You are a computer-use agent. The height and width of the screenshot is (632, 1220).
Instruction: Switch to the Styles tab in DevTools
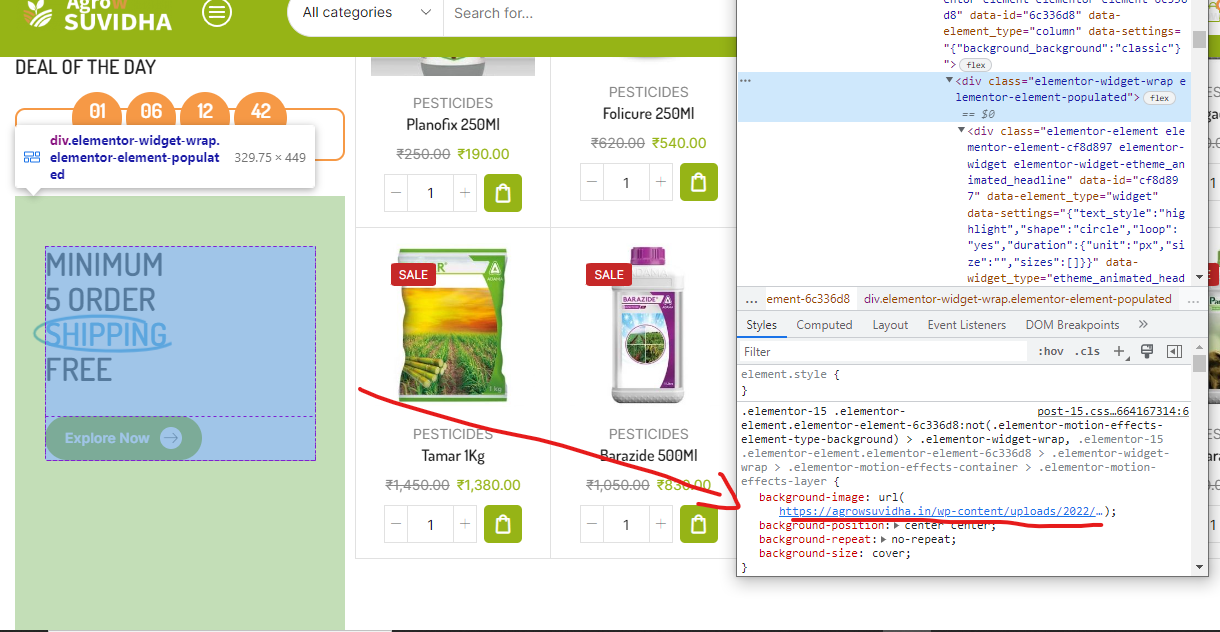click(761, 325)
